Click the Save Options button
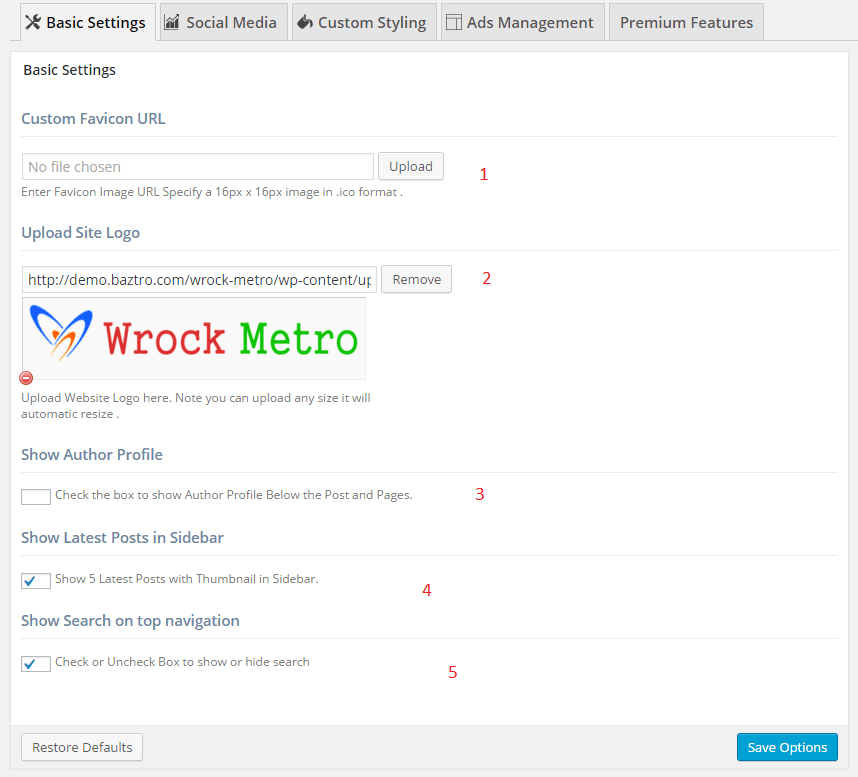Viewport: 858px width, 777px height. (x=787, y=747)
